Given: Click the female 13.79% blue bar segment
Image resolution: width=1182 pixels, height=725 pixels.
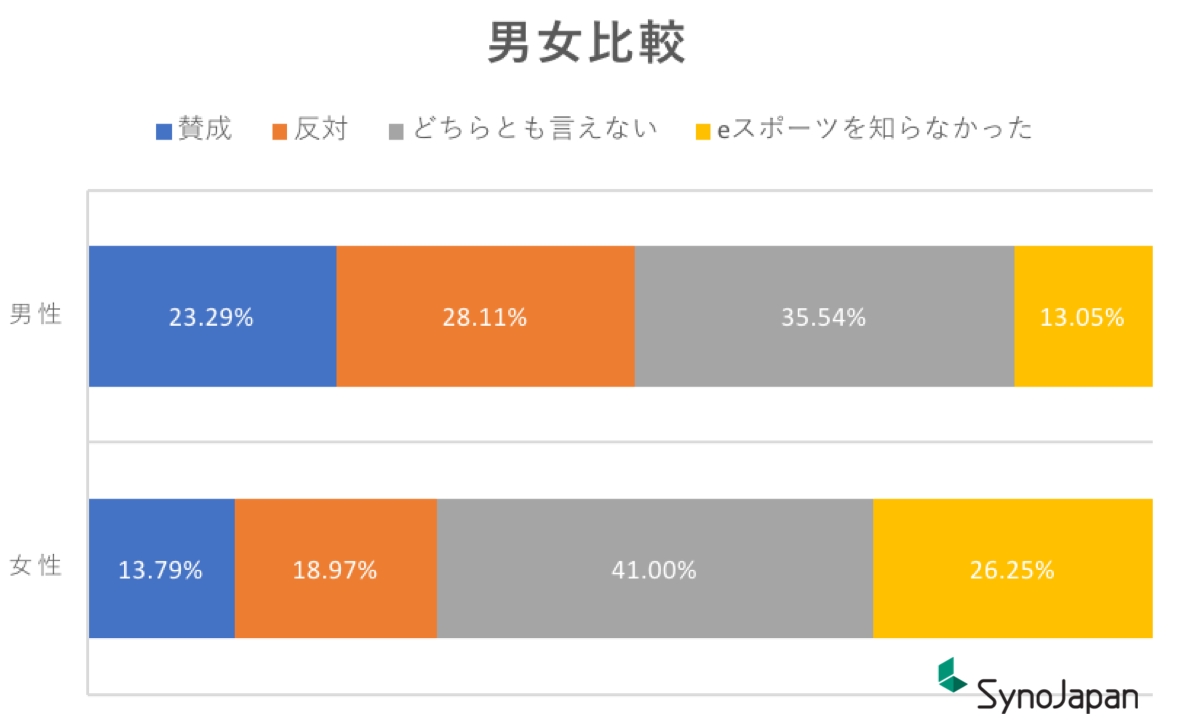Looking at the screenshot, I should point(161,568).
